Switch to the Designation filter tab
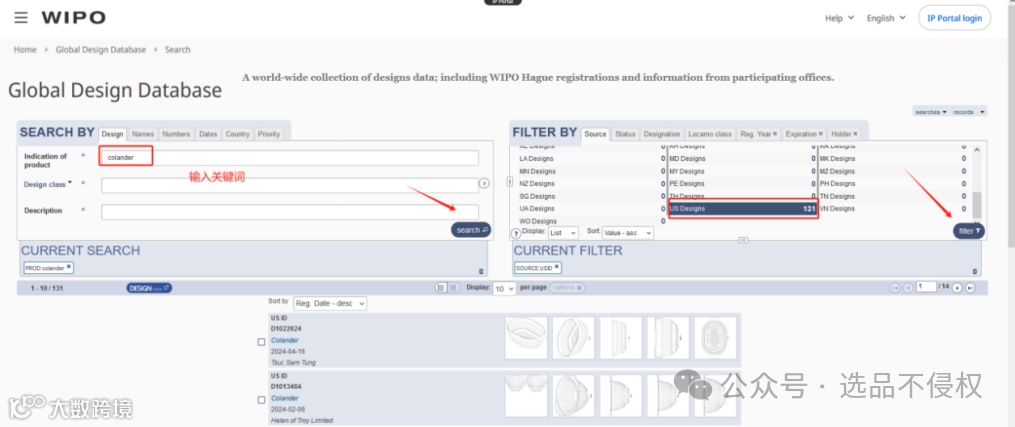Screen dimensions: 1015x427 tap(662, 134)
